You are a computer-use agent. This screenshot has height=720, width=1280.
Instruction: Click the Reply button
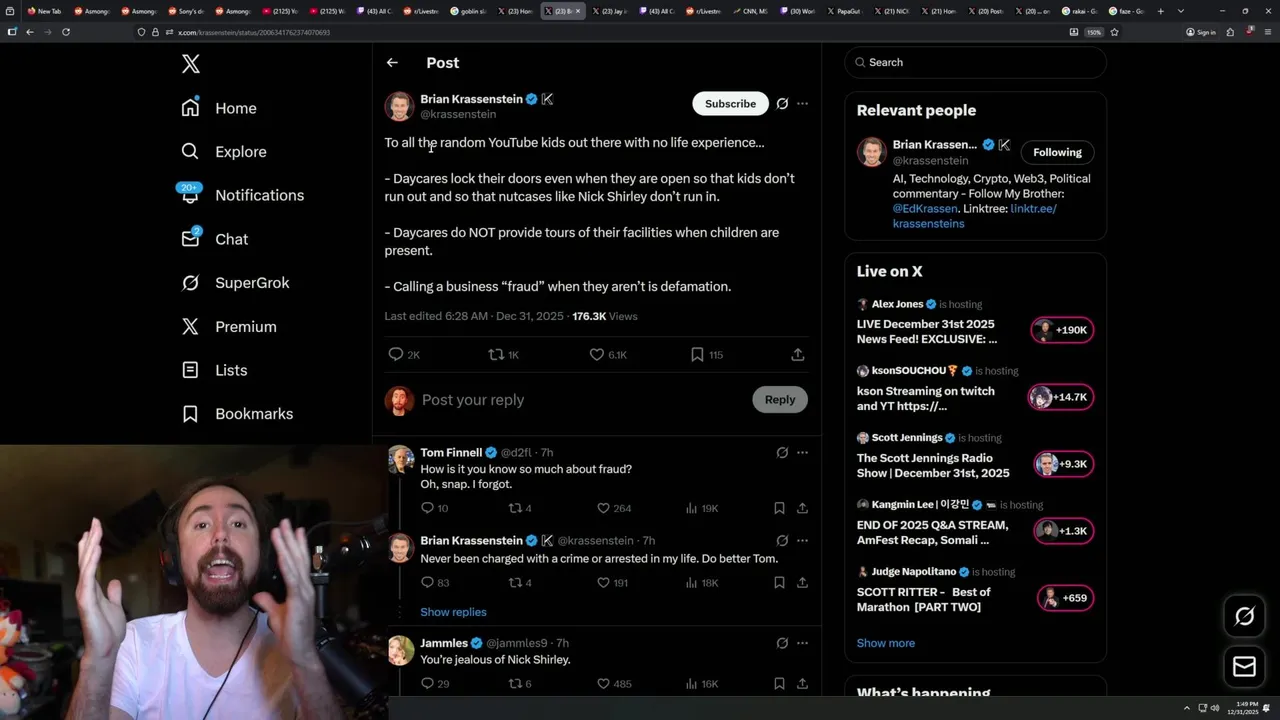tap(780, 400)
